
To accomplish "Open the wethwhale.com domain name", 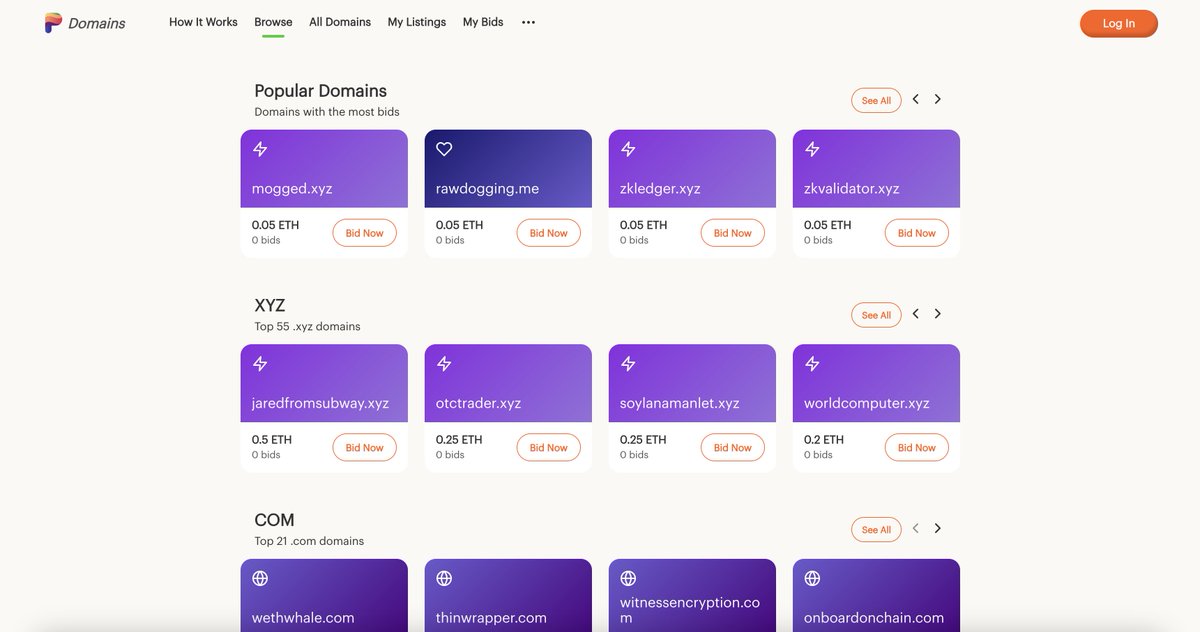I will click(x=303, y=617).
